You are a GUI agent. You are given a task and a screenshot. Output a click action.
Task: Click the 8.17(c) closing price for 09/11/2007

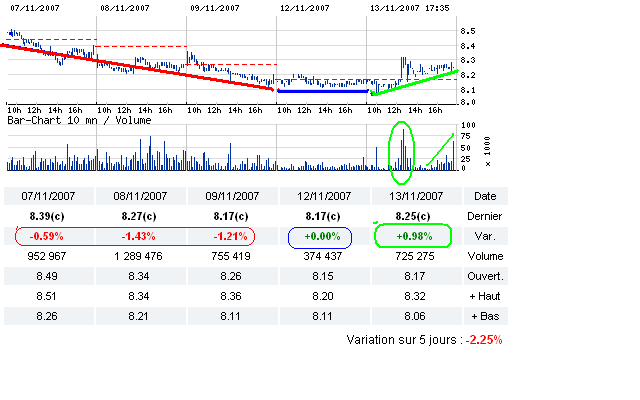(x=231, y=216)
